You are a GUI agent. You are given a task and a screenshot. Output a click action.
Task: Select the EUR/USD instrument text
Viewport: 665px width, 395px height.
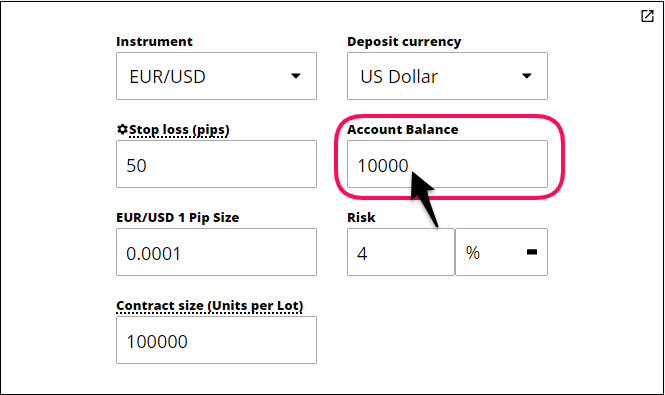(x=168, y=77)
